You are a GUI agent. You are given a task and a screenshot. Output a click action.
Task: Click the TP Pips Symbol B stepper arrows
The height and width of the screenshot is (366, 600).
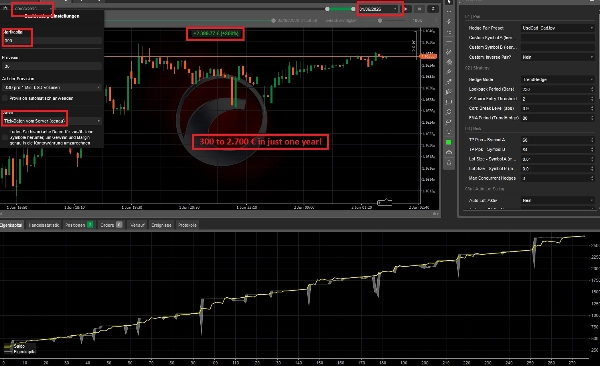click(592, 149)
